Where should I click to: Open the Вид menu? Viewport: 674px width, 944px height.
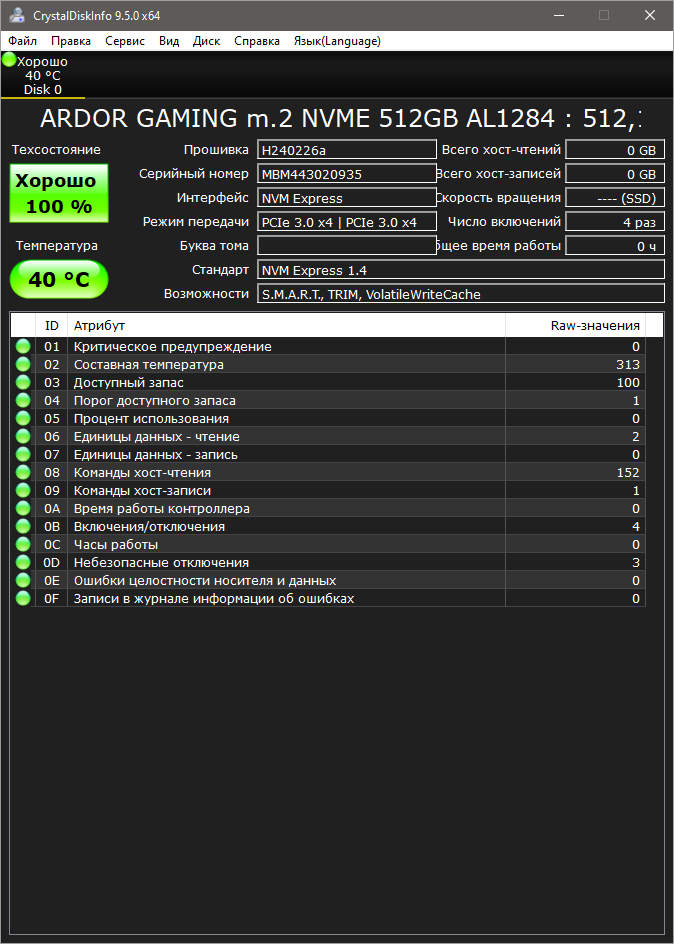169,41
